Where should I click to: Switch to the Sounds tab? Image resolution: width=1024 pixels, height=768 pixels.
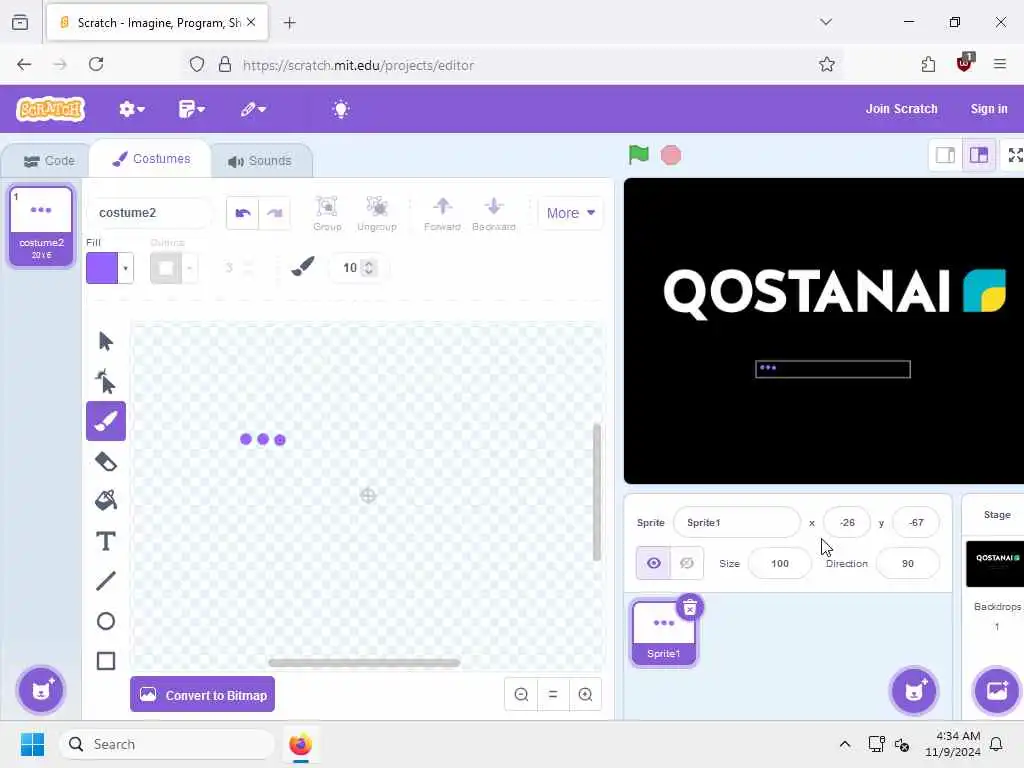coord(259,161)
